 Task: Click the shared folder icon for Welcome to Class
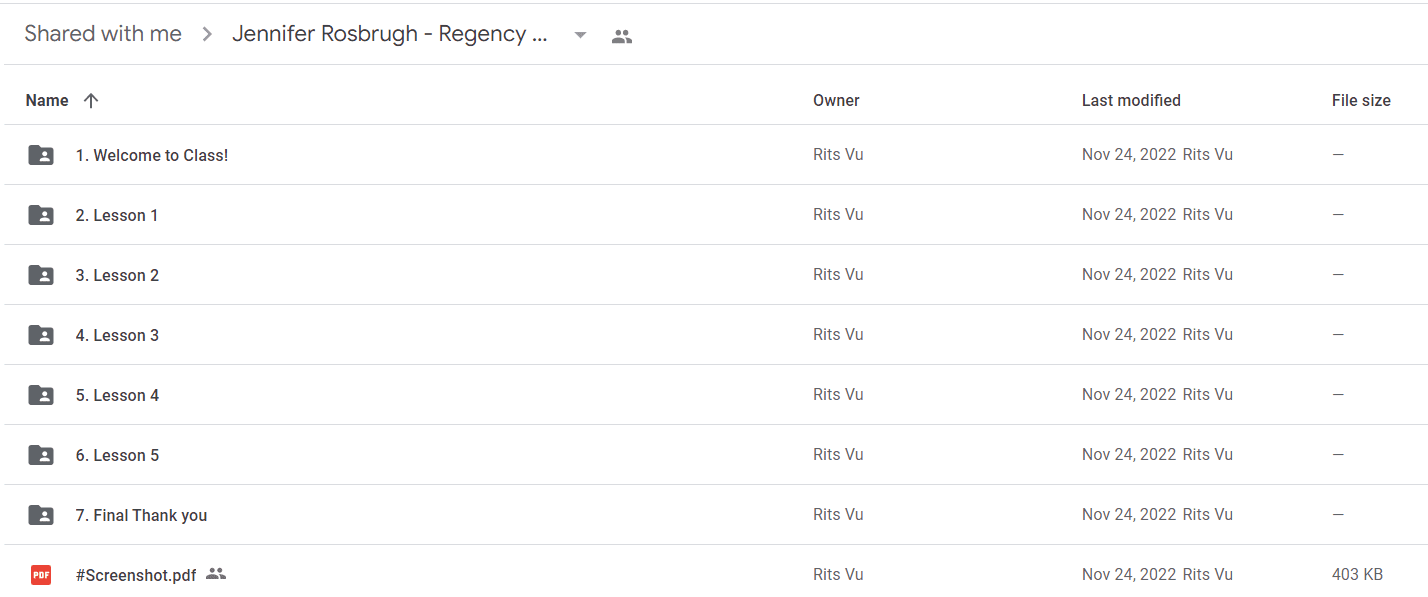tap(41, 155)
